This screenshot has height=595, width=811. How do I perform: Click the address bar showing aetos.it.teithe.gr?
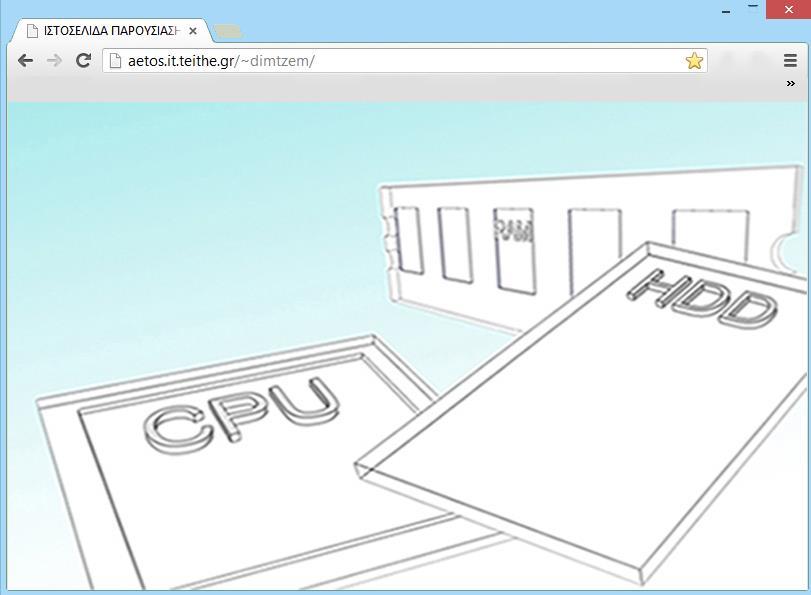pyautogui.click(x=404, y=61)
